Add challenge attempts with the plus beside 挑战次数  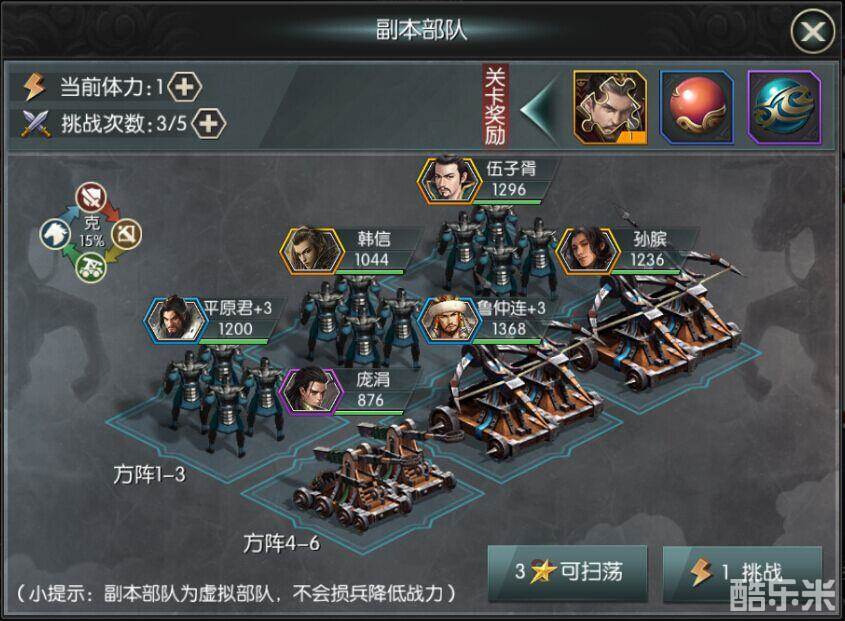(x=209, y=124)
